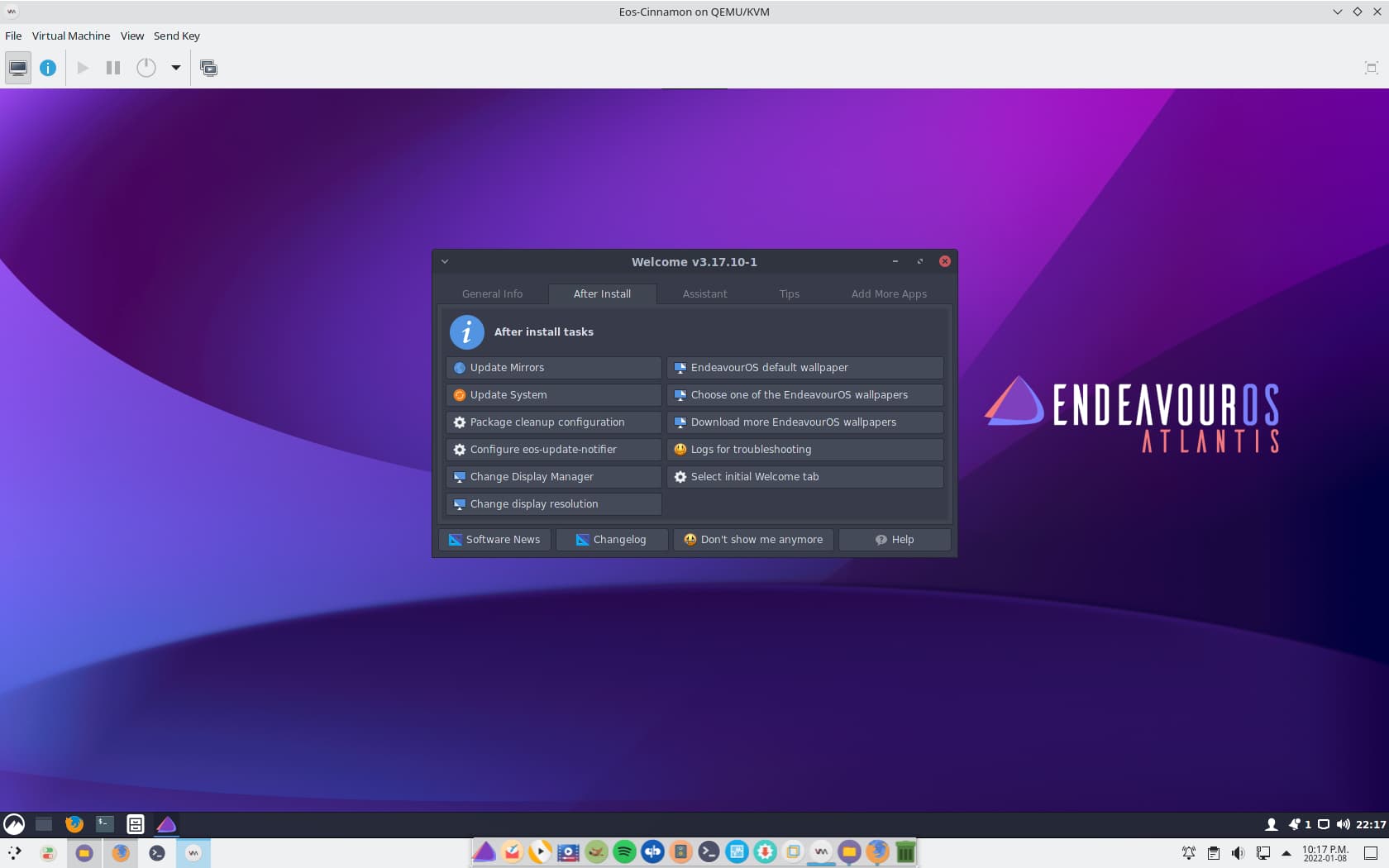This screenshot has width=1389, height=868.
Task: Select the After Install tab
Action: click(x=602, y=293)
